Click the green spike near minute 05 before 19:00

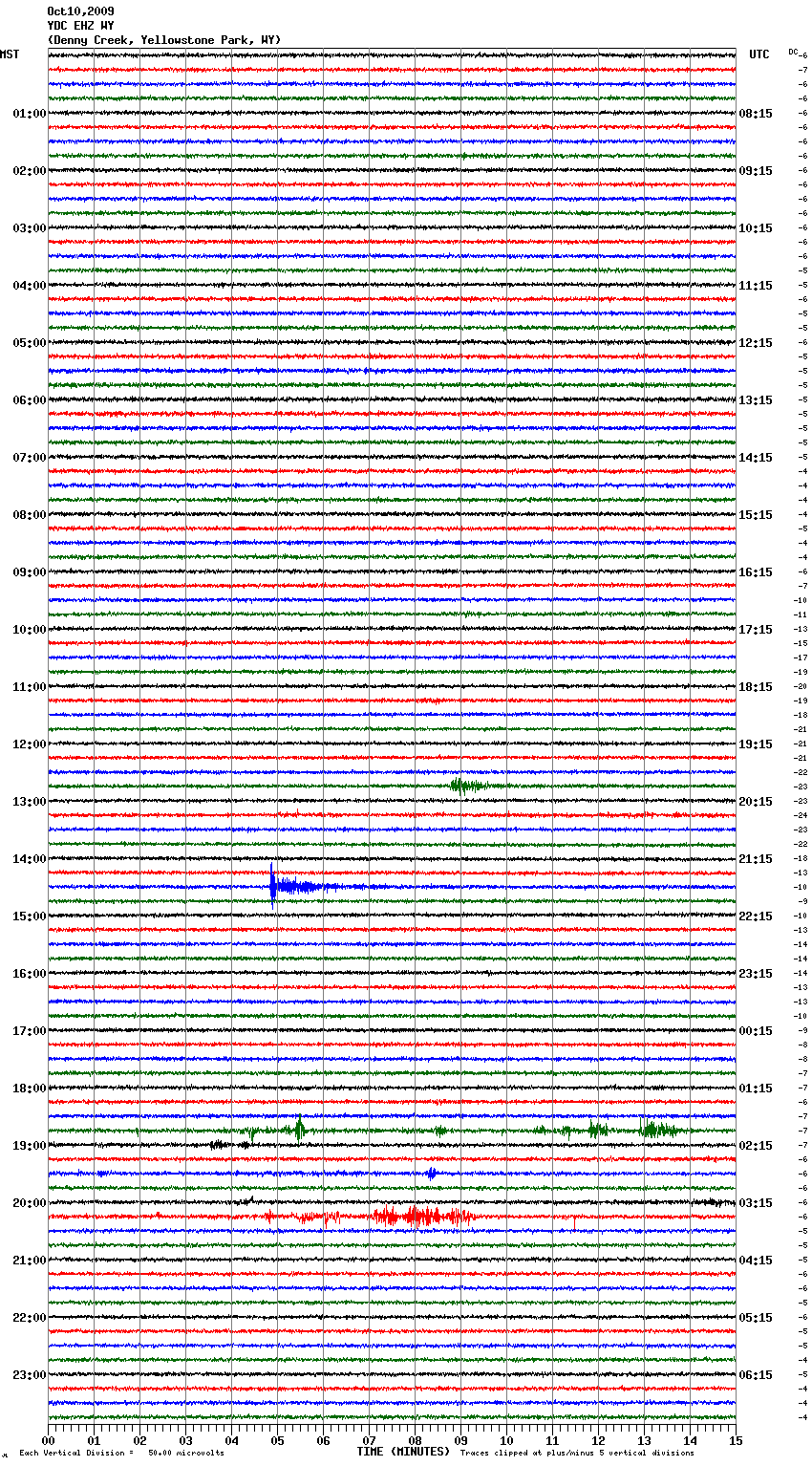[299, 1129]
